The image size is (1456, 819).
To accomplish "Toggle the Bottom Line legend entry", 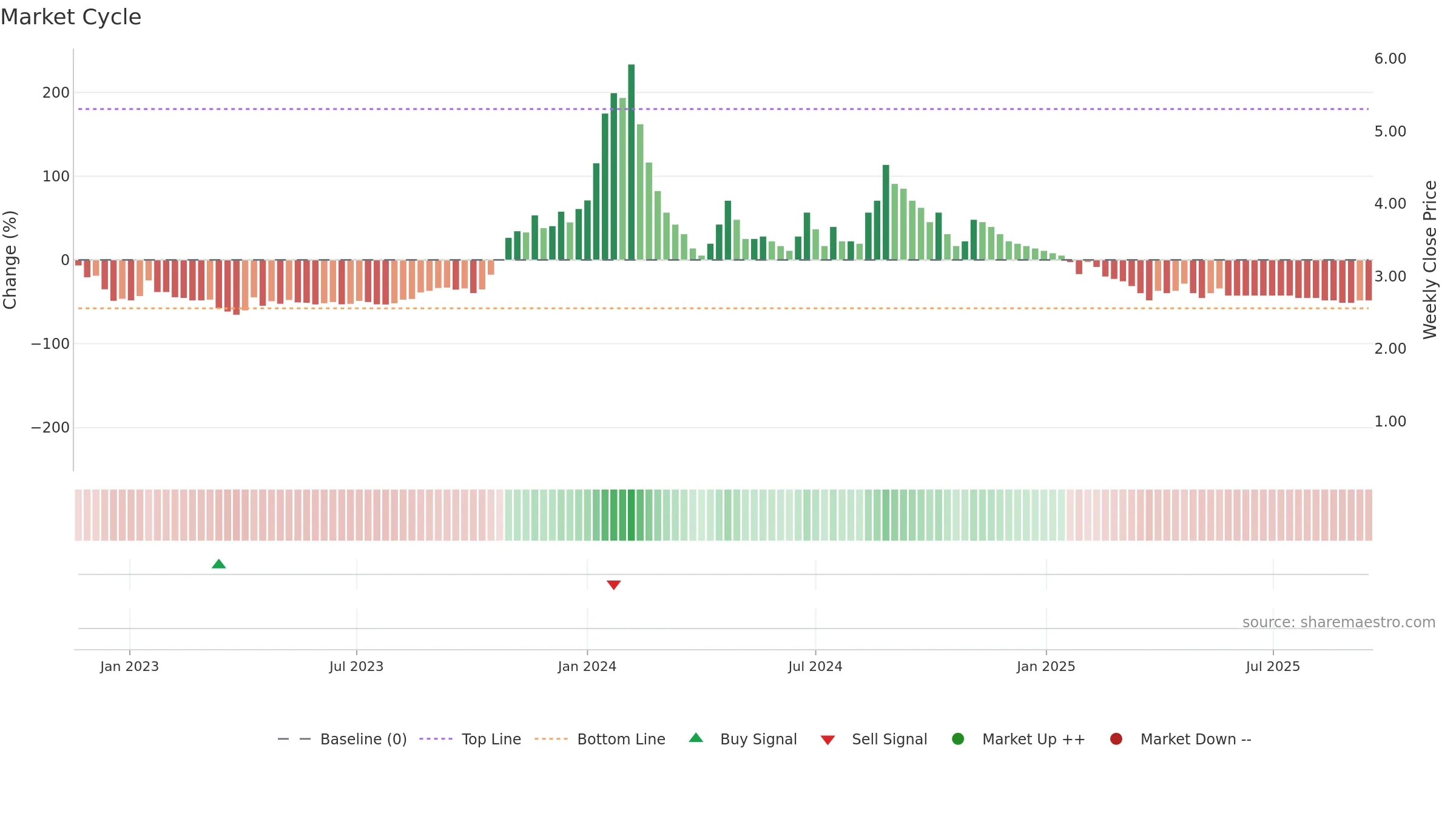I will (x=600, y=740).
